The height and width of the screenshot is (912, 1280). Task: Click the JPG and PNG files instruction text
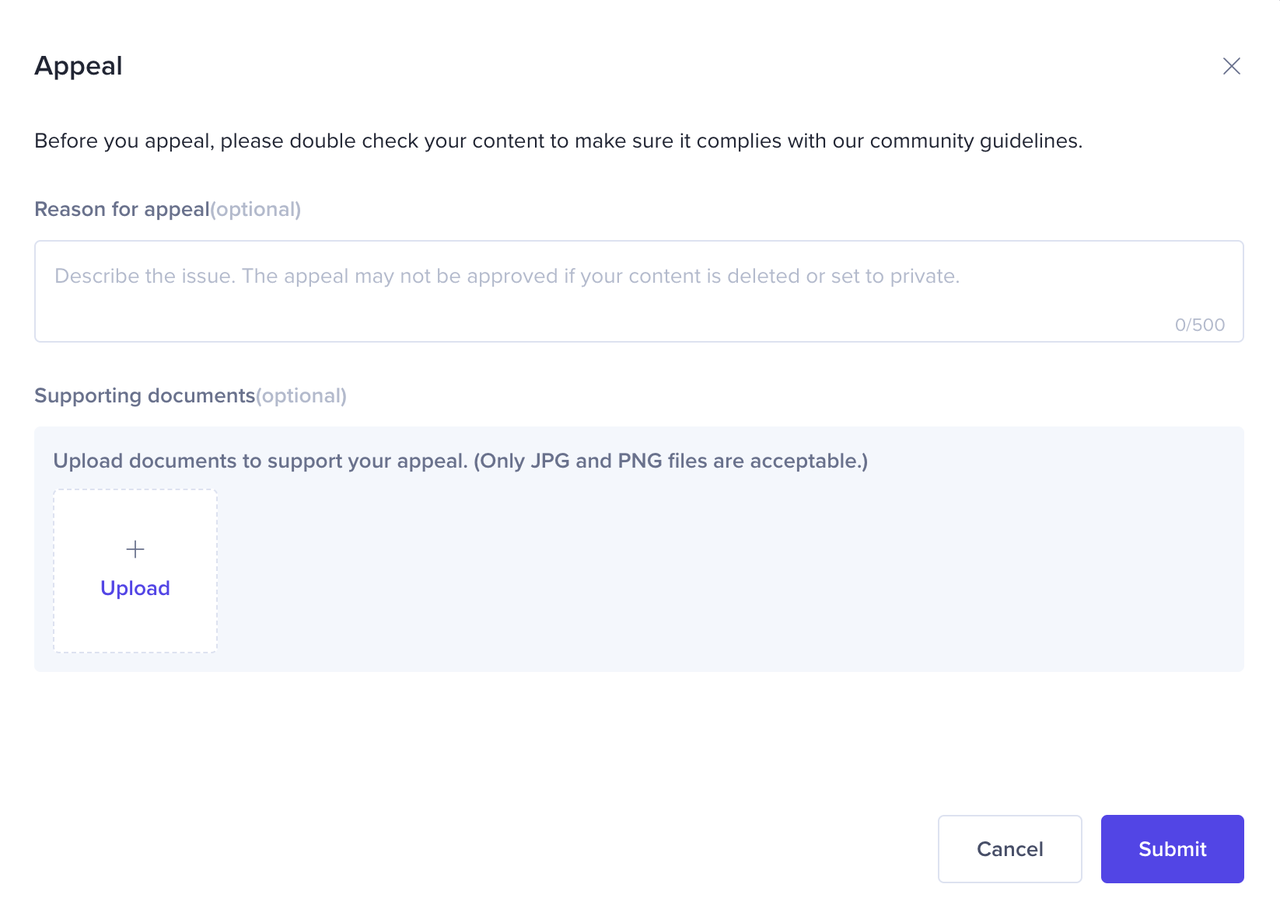click(671, 461)
